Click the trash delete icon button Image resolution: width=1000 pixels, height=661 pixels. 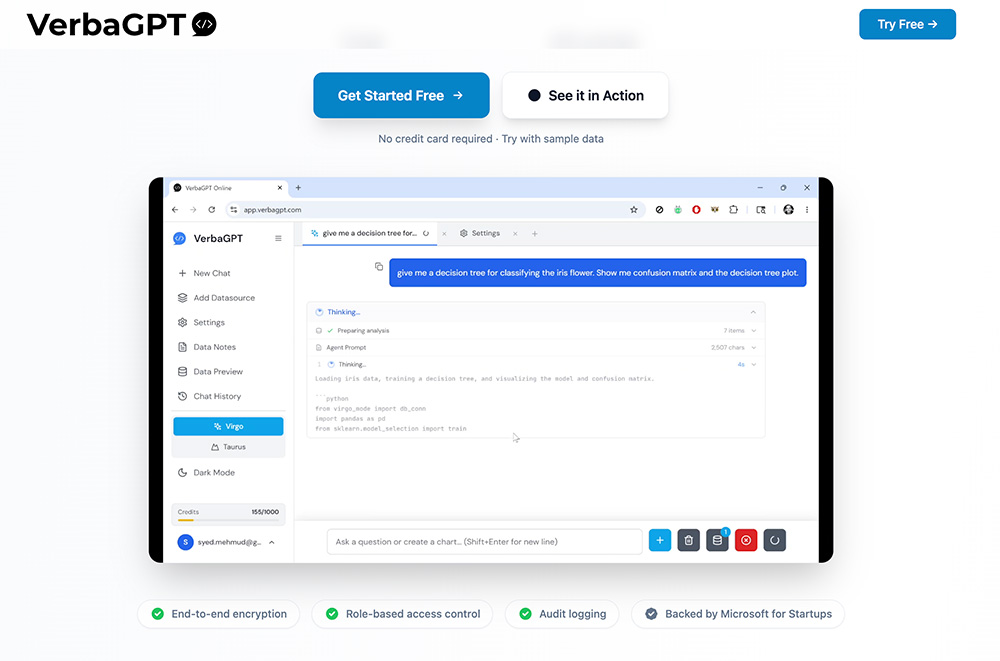tap(689, 540)
